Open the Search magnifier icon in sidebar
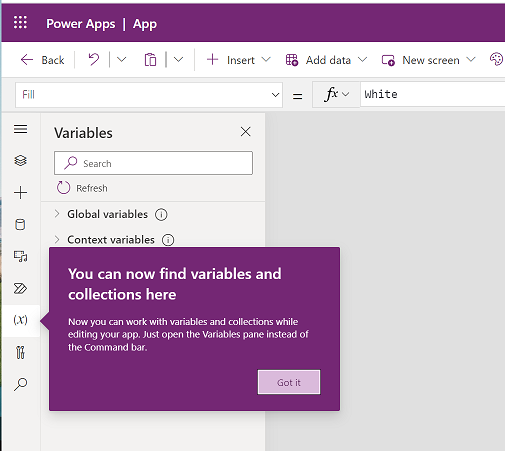Viewport: 505px width, 451px height. (x=20, y=384)
